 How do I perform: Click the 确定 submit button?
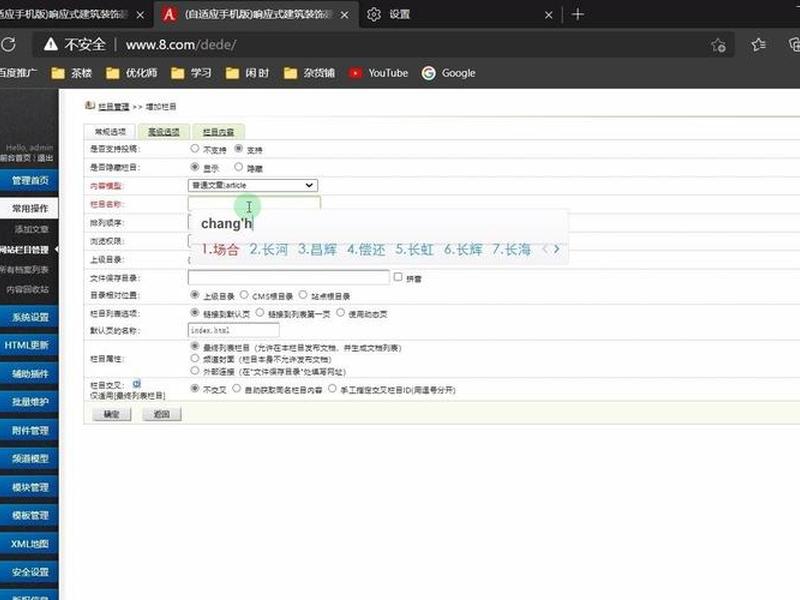112,414
